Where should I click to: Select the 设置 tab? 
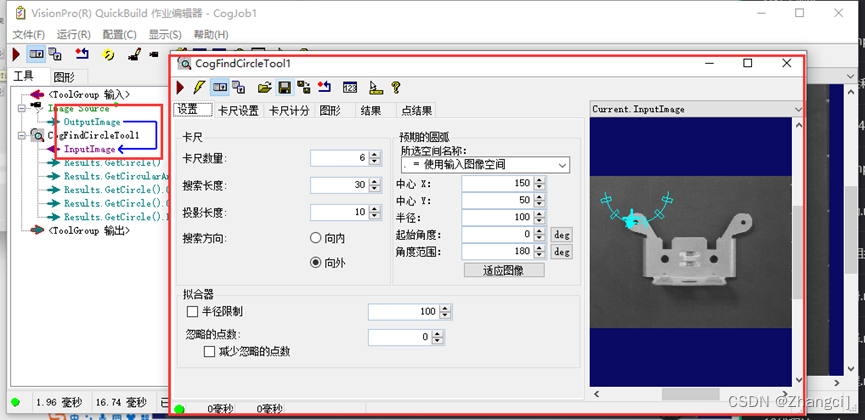pyautogui.click(x=193, y=109)
